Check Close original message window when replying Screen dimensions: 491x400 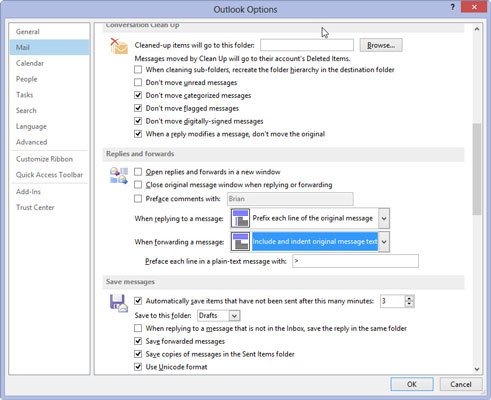[x=138, y=185]
